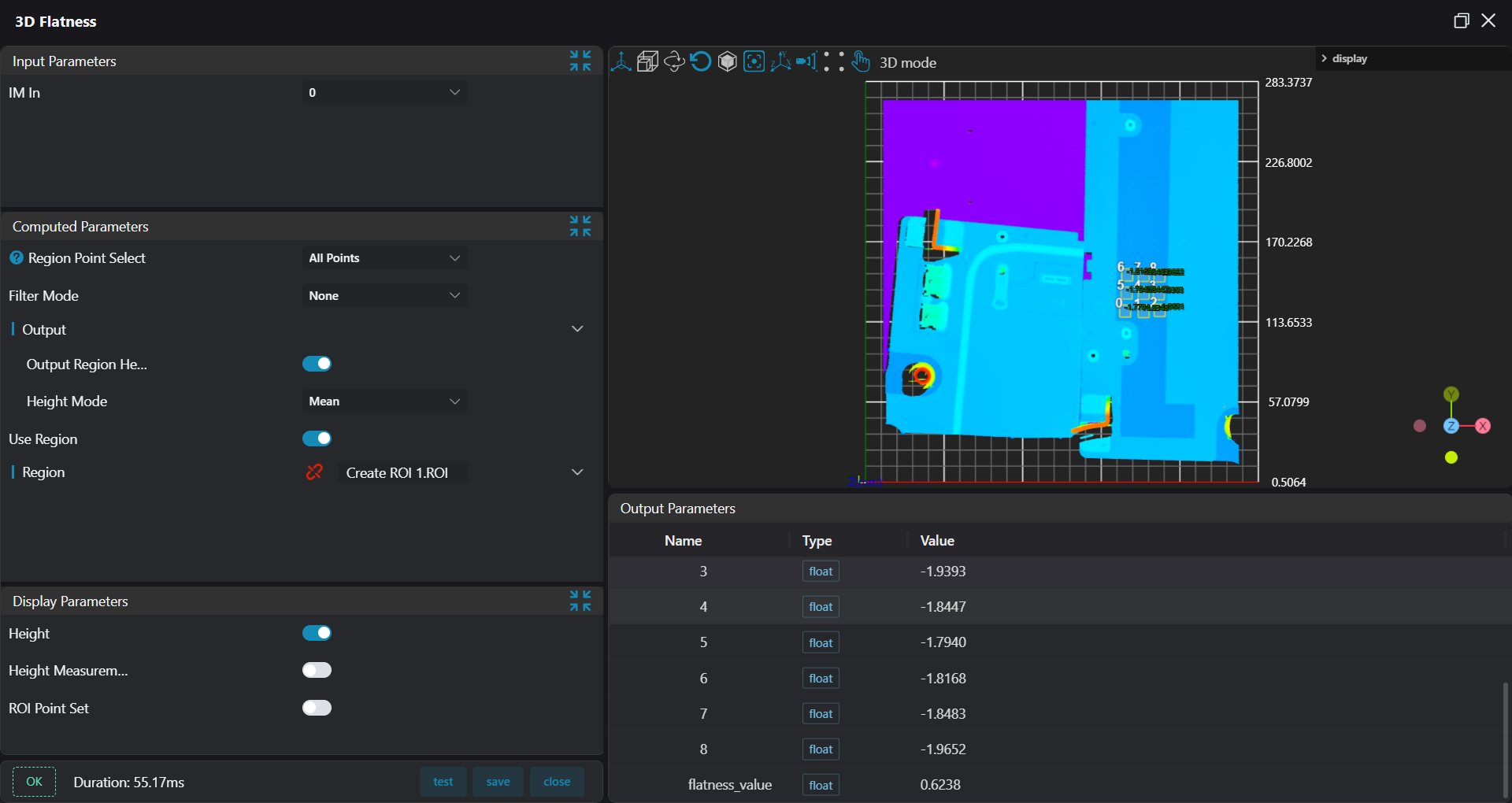
Task: Click the circular reset view icon
Action: click(701, 62)
